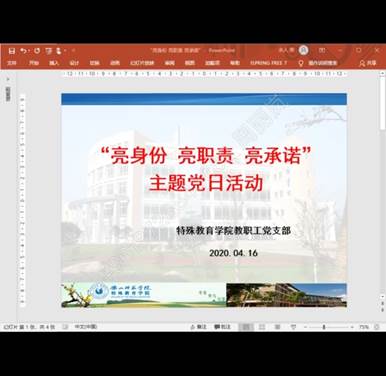Click the blue header bar on slide
Image resolution: width=386 pixels, height=376 pixels.
pos(204,99)
